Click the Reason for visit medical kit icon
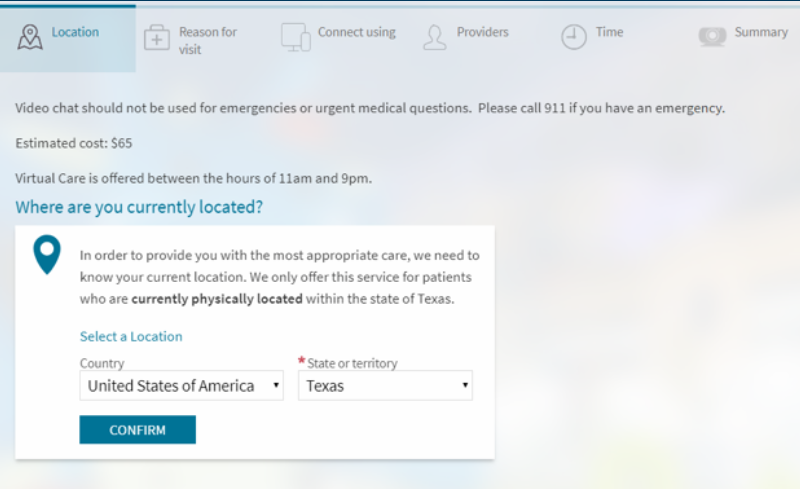 [157, 38]
